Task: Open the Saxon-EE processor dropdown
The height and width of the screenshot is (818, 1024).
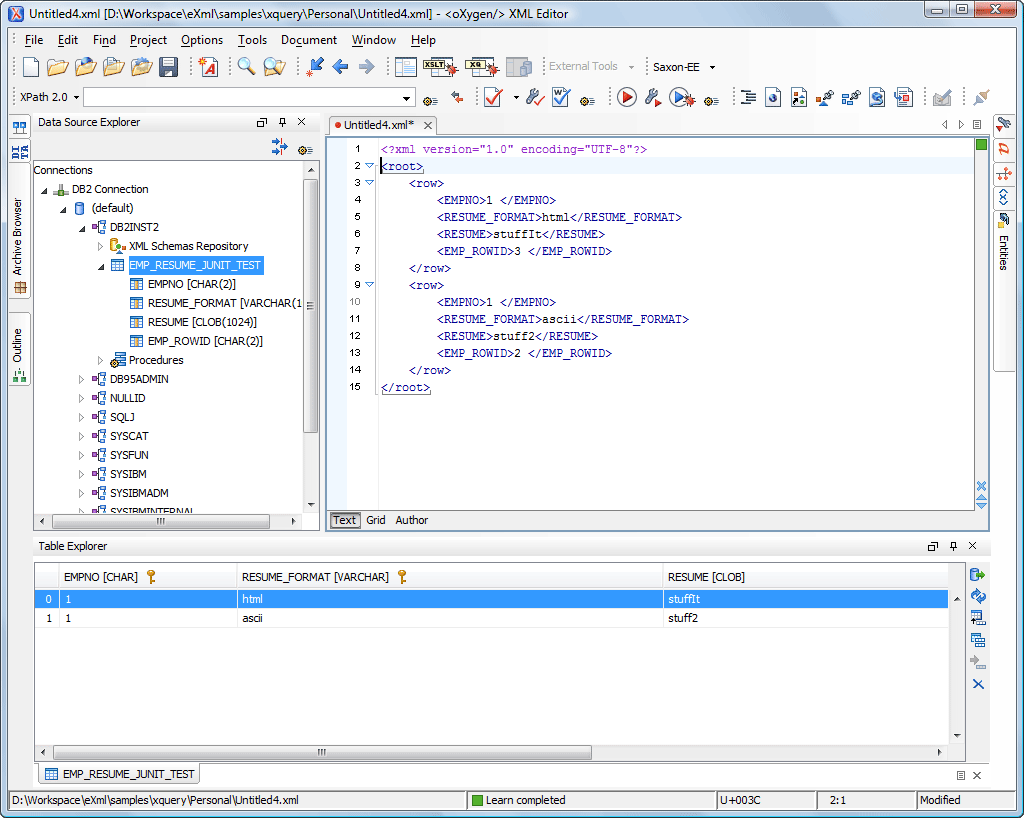Action: pyautogui.click(x=711, y=66)
